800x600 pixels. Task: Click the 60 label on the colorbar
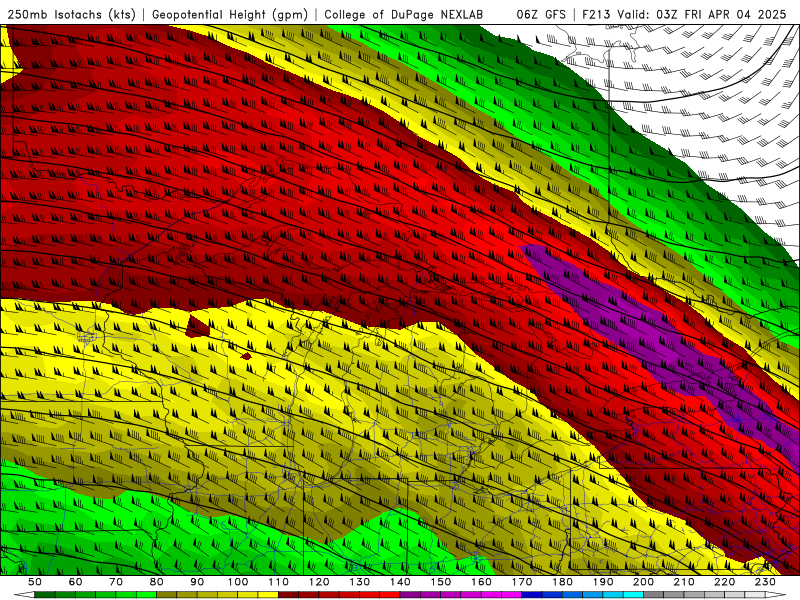coord(76,582)
